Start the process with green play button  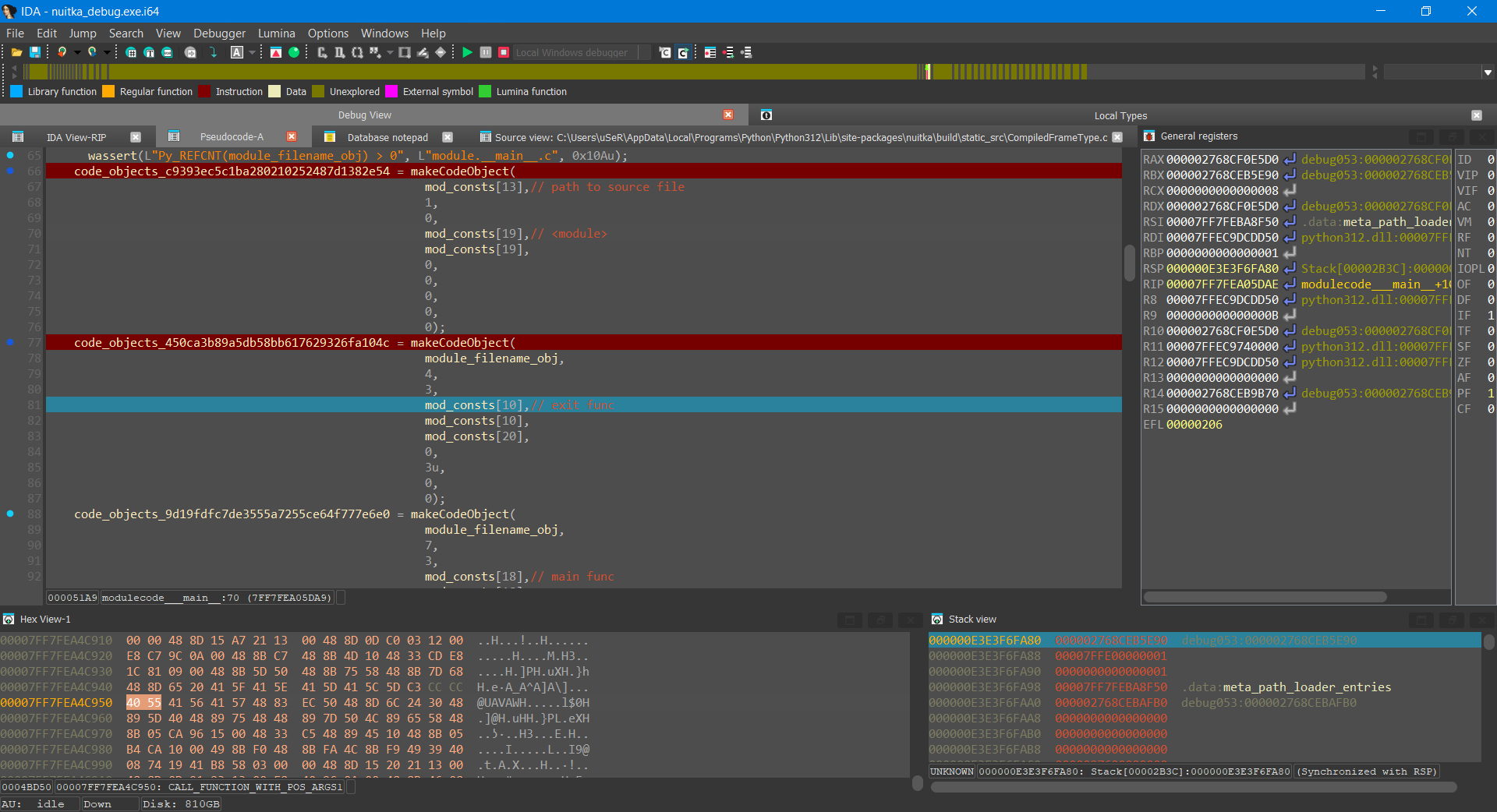[x=467, y=52]
